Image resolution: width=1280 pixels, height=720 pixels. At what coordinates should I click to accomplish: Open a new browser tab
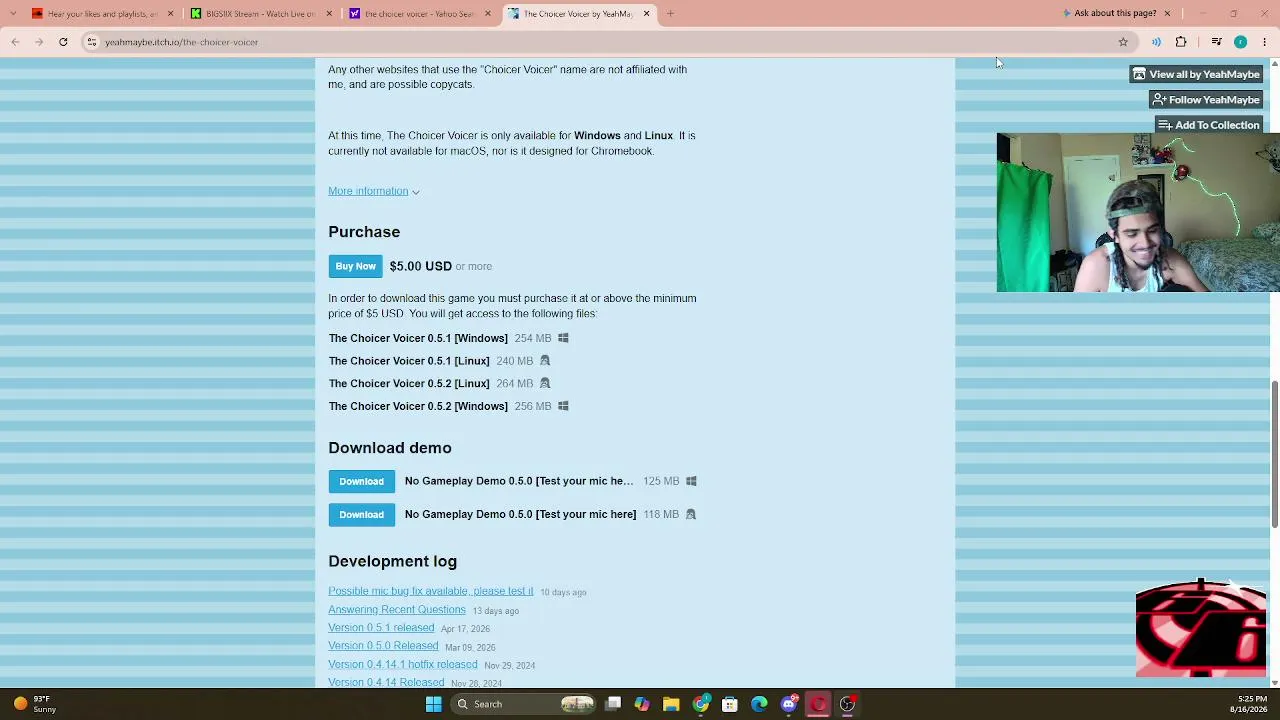(x=670, y=14)
